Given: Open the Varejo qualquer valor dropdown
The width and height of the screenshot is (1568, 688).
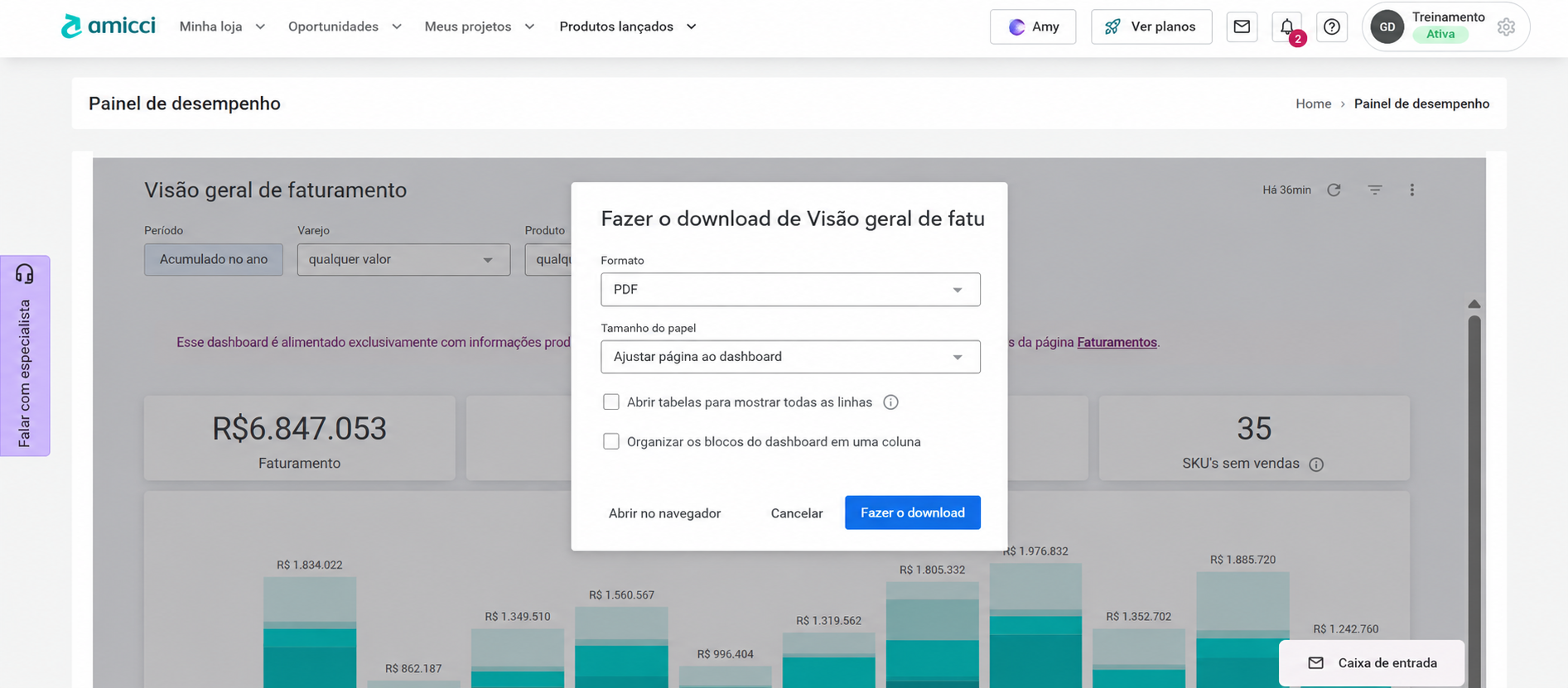Looking at the screenshot, I should pyautogui.click(x=403, y=260).
